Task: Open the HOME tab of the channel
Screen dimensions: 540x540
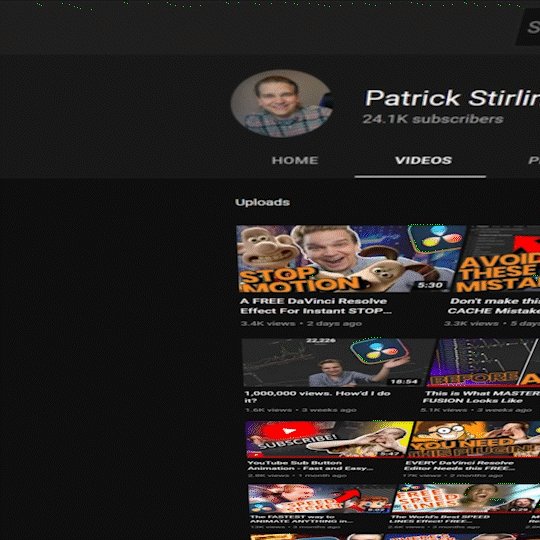Action: (x=295, y=160)
